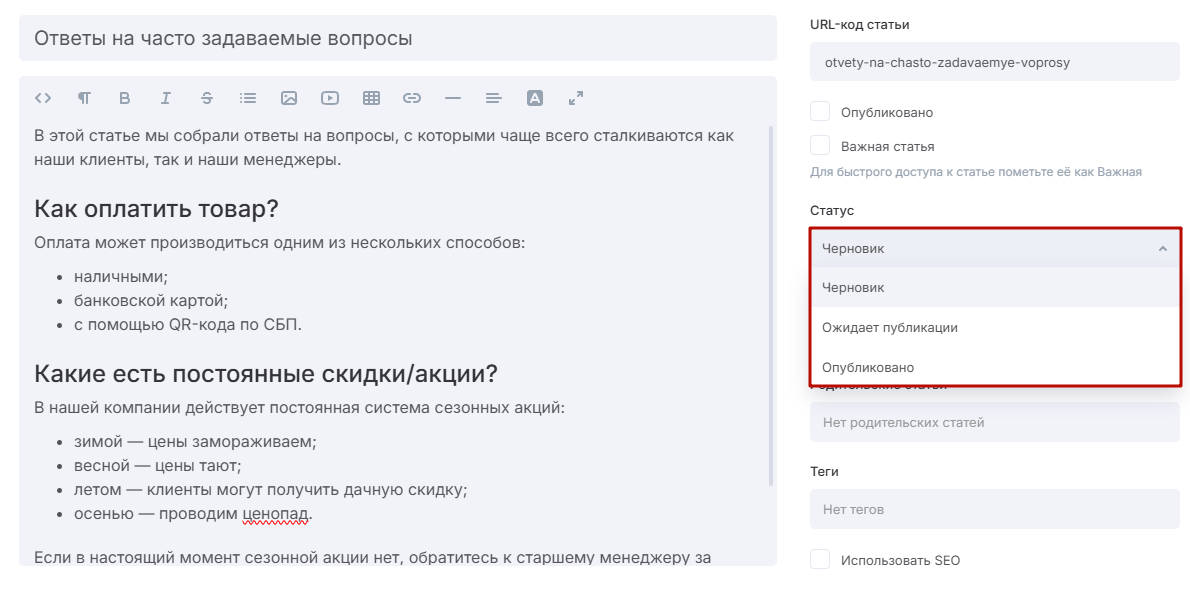1190x599 pixels.
Task: Open text alignment options
Action: tap(493, 98)
